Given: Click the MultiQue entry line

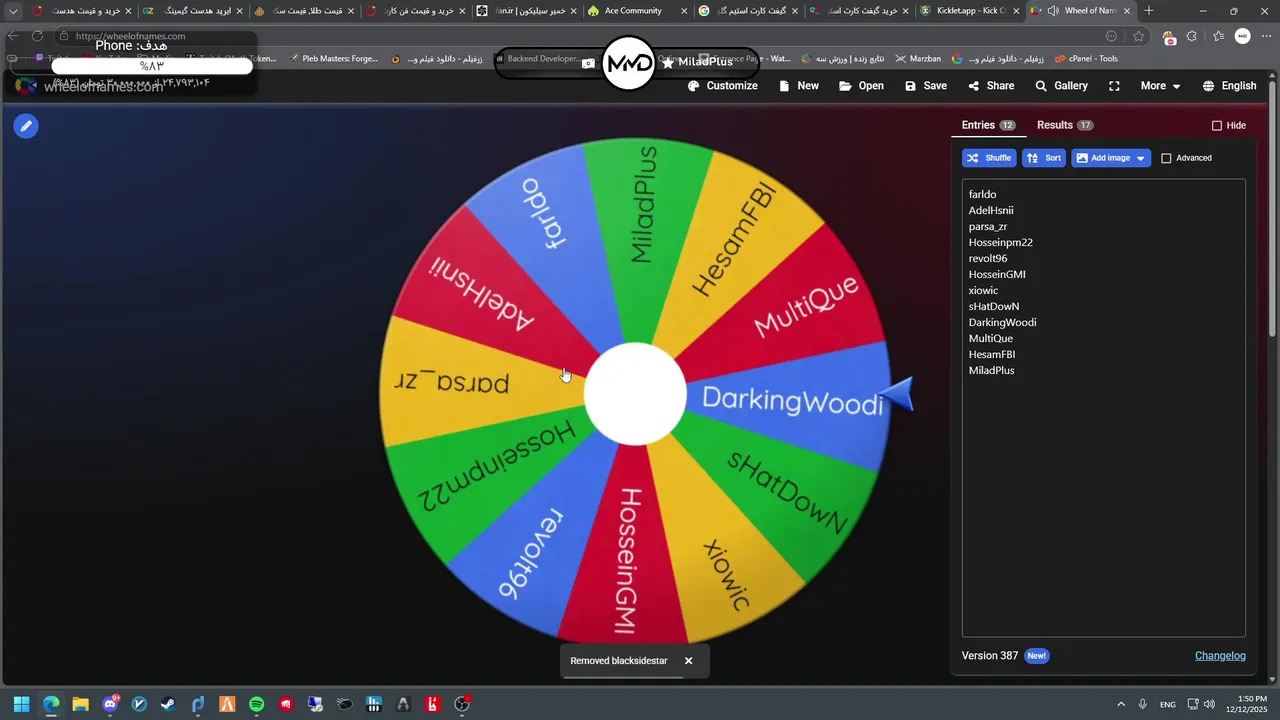Looking at the screenshot, I should click(990, 338).
